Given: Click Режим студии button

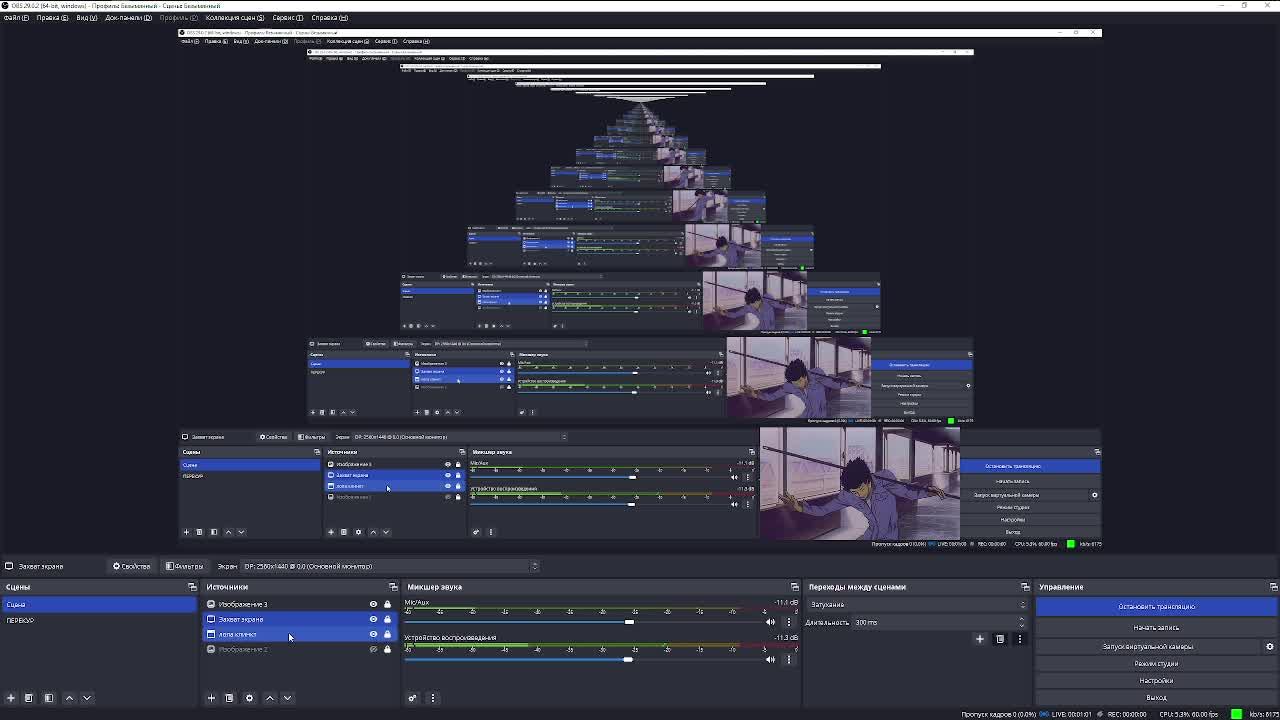Looking at the screenshot, I should [1157, 664].
